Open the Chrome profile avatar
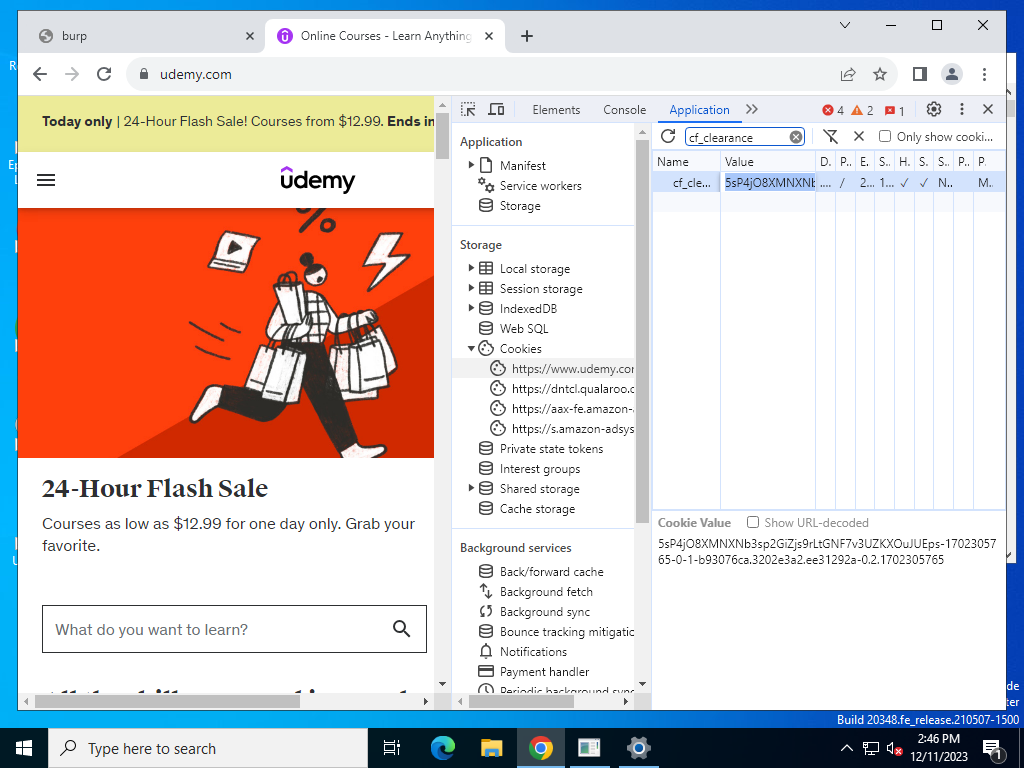Viewport: 1024px width, 768px height. click(952, 74)
